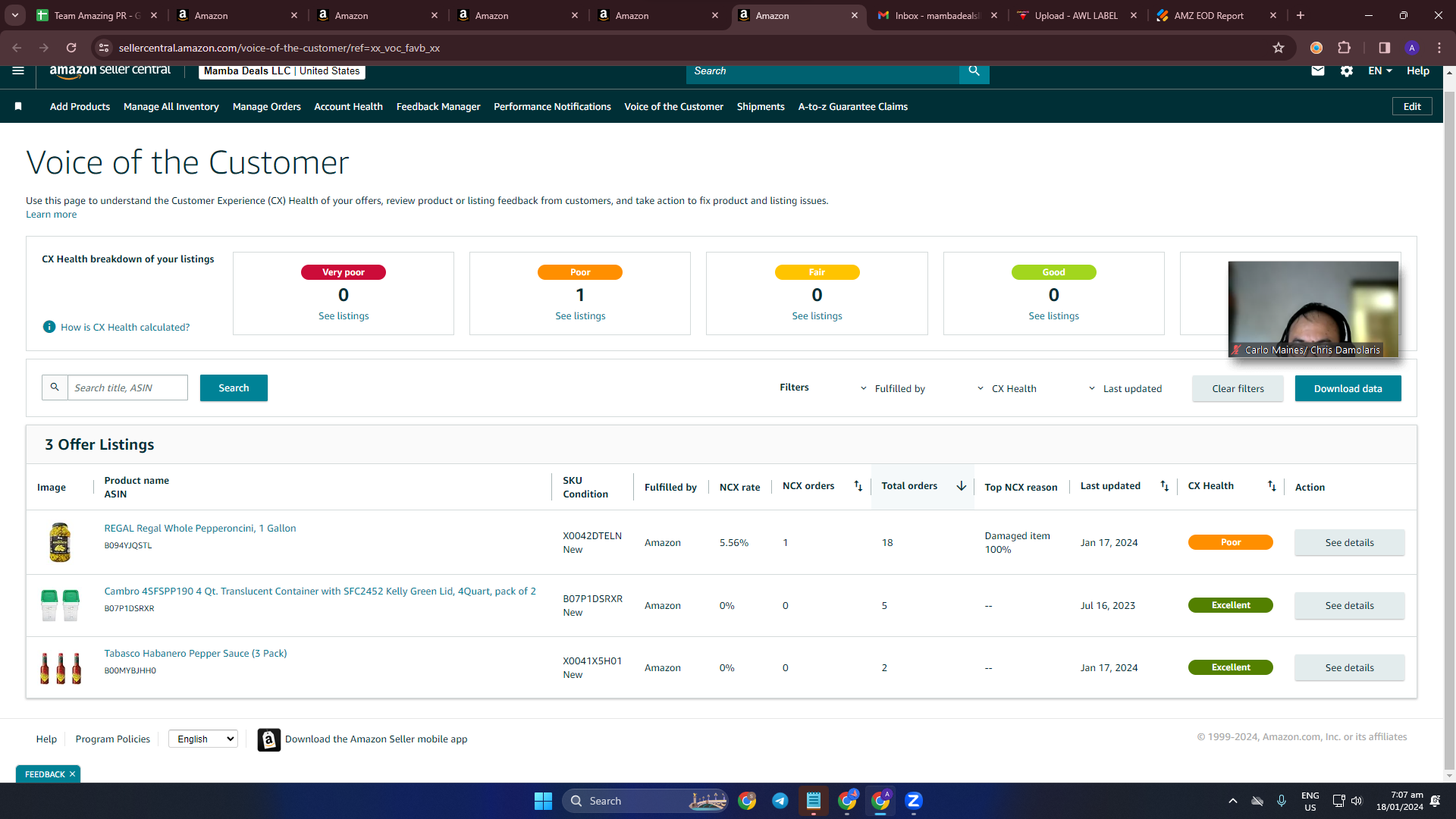
Task: Open the Cambro Translucent Container product link
Action: (320, 591)
